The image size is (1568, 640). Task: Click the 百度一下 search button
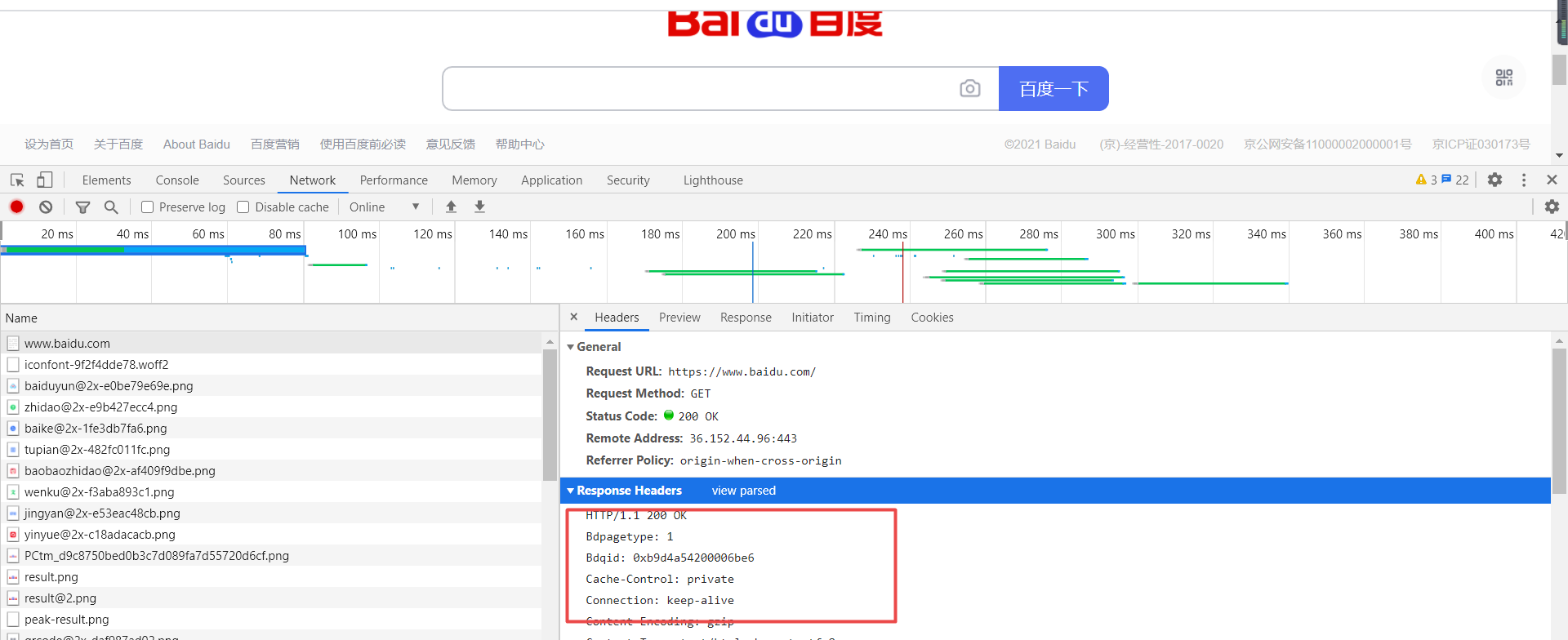point(1053,88)
